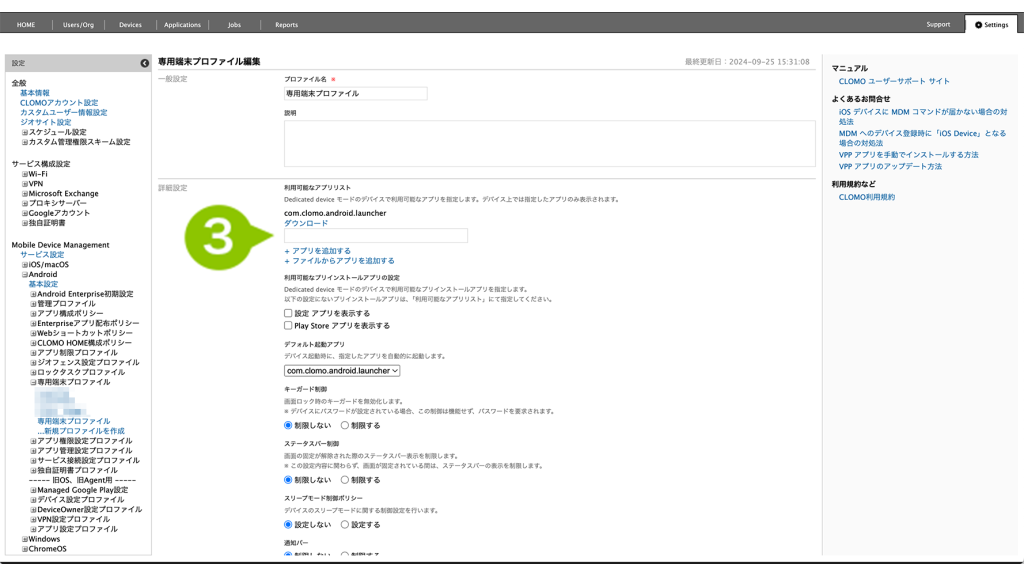Select 制限する under キーガード制御
This screenshot has height=576, width=1024.
pyautogui.click(x=345, y=425)
